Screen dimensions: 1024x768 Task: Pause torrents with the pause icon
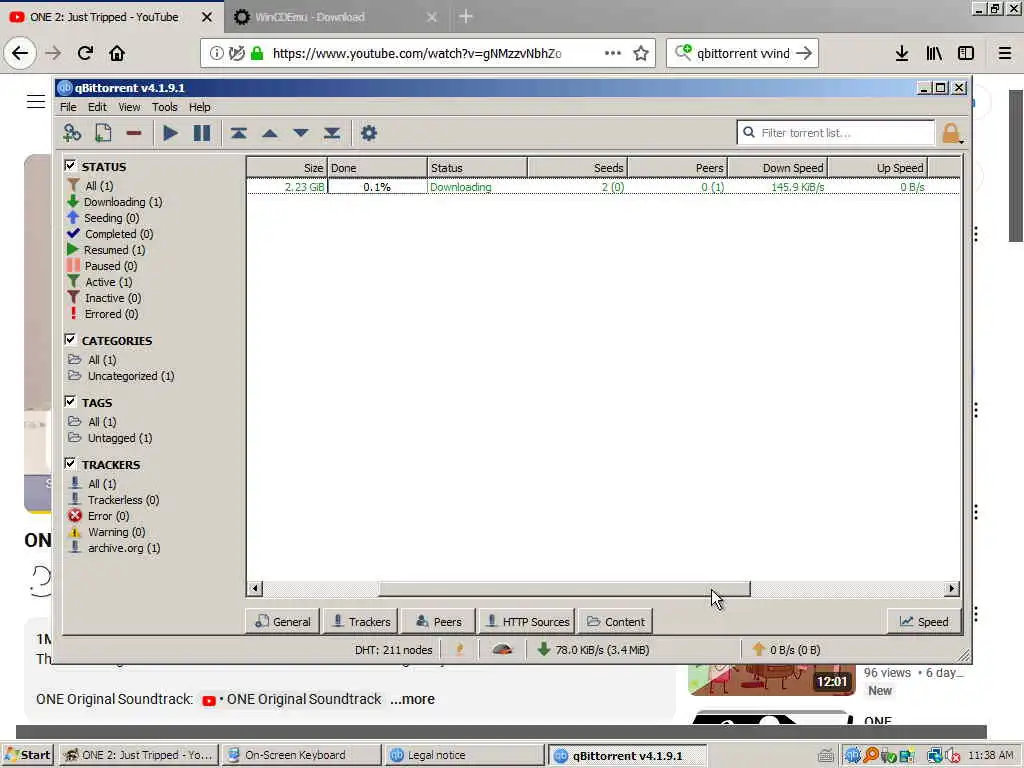pyautogui.click(x=202, y=133)
